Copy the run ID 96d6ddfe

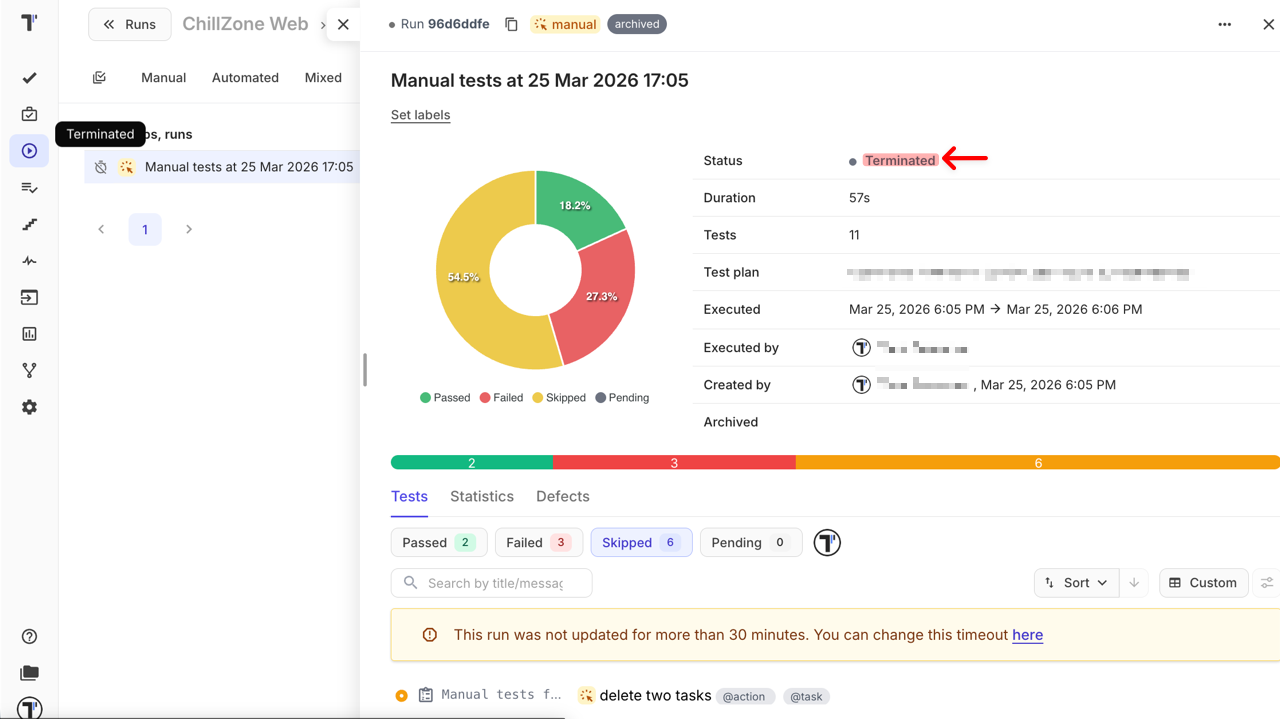click(511, 24)
